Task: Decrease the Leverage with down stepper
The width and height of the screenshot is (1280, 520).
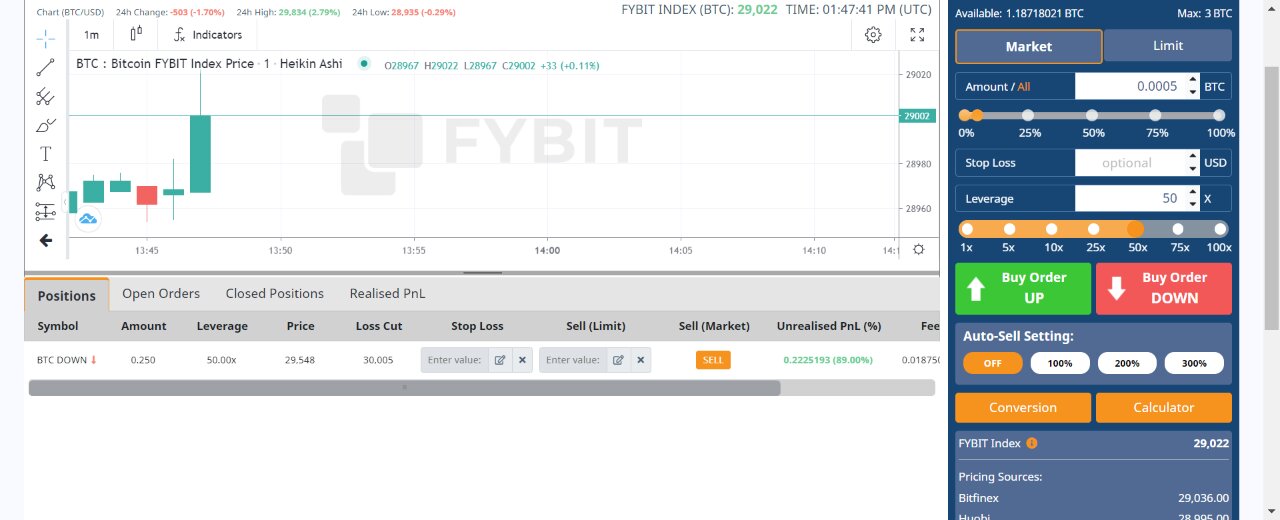Action: (1192, 205)
